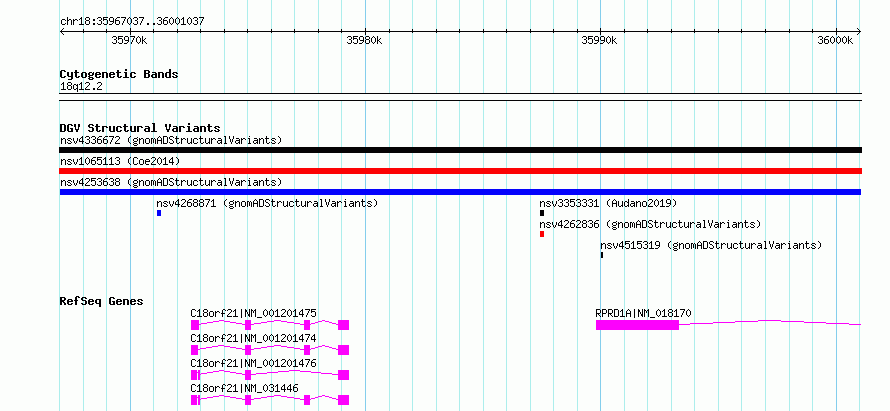Click the 18q12.2 cytogenetic band bar

tap(460, 97)
